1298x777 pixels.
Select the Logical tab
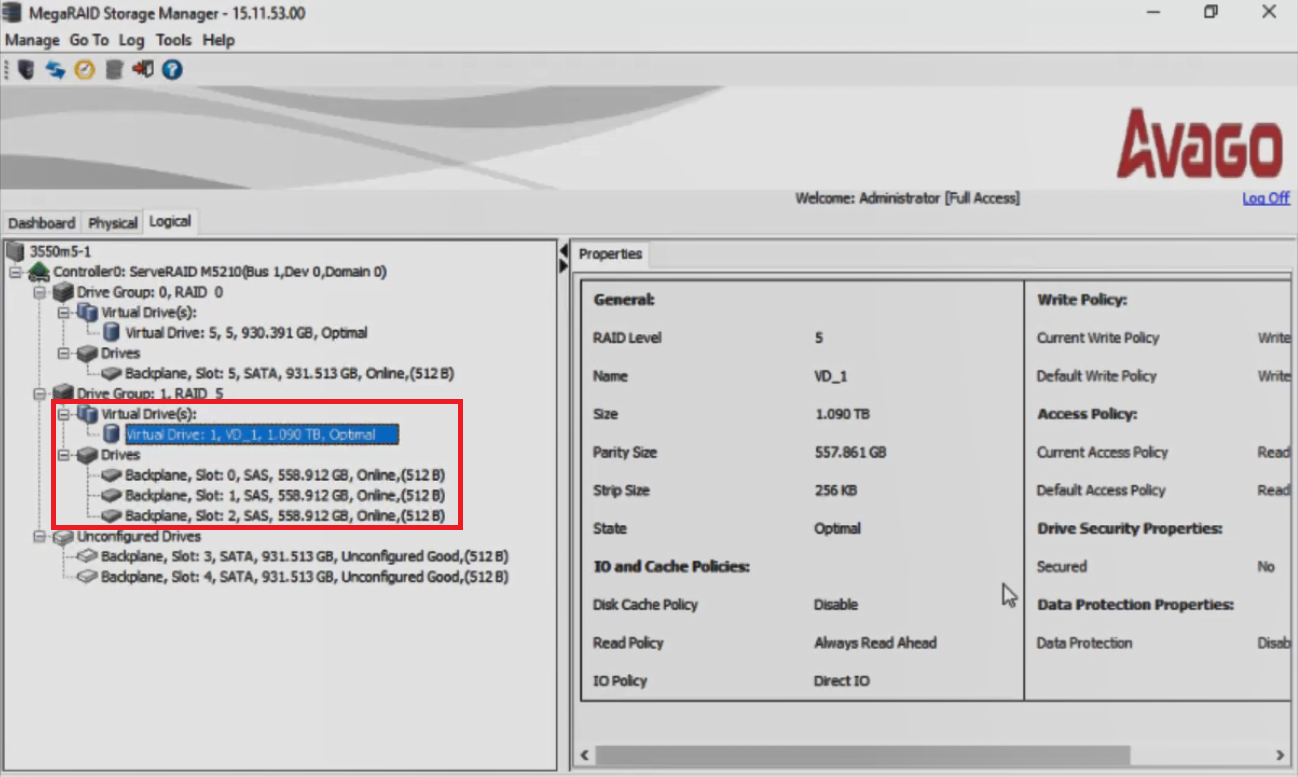(170, 221)
